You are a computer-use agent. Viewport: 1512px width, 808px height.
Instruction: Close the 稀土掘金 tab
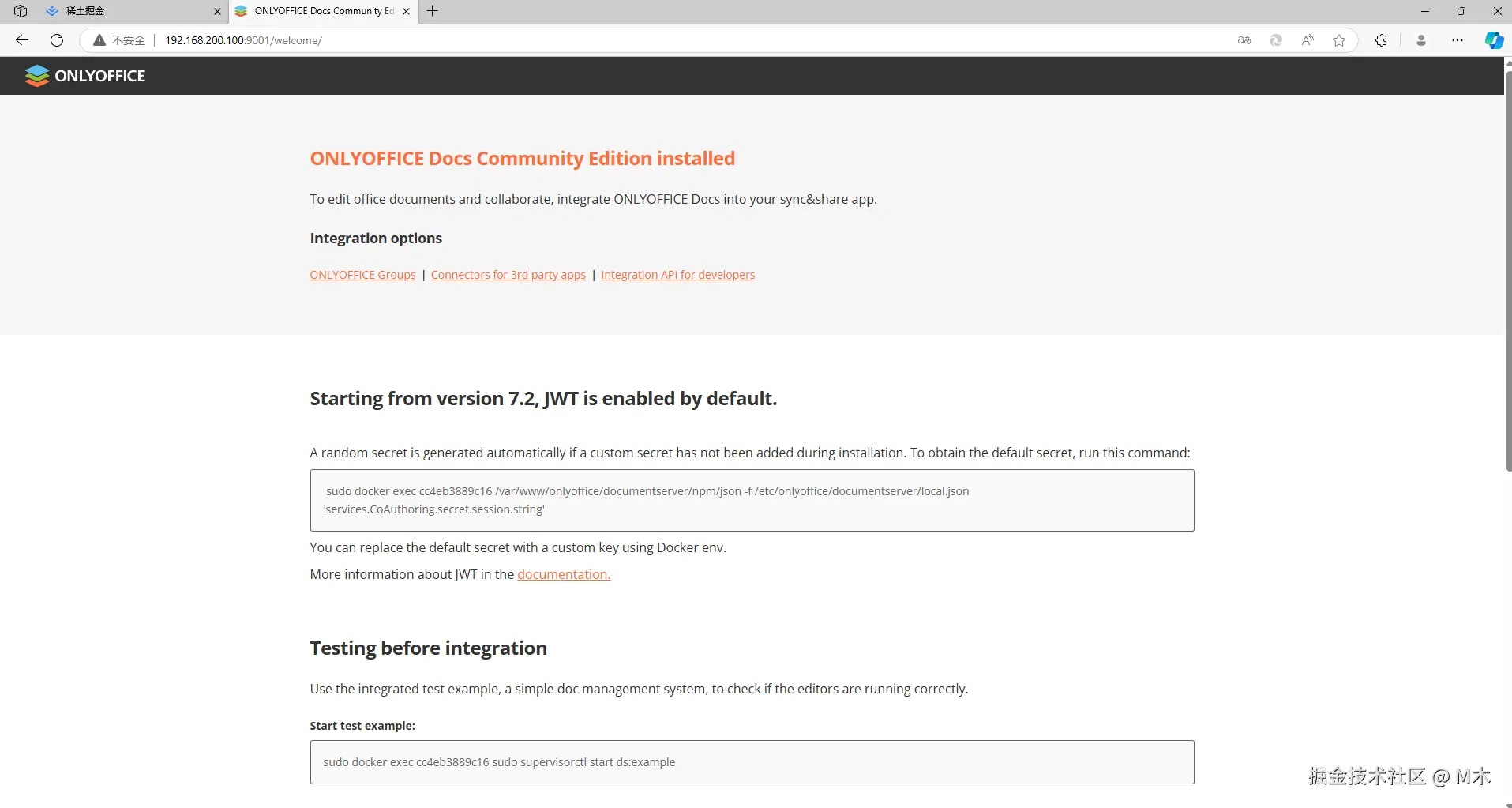pyautogui.click(x=217, y=11)
